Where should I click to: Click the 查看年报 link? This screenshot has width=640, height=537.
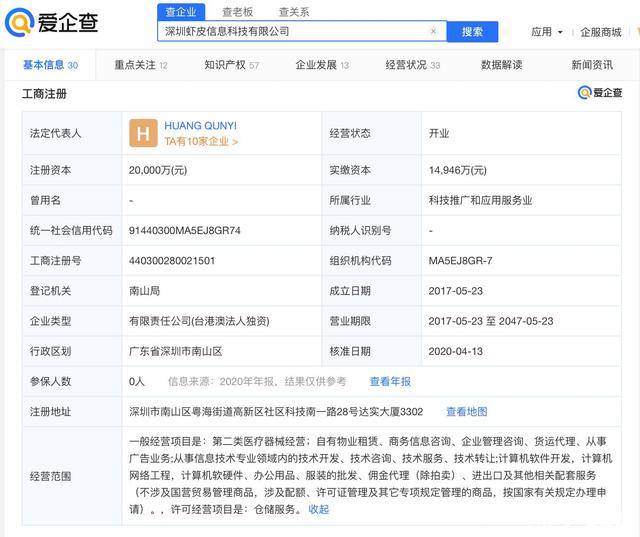tap(390, 382)
